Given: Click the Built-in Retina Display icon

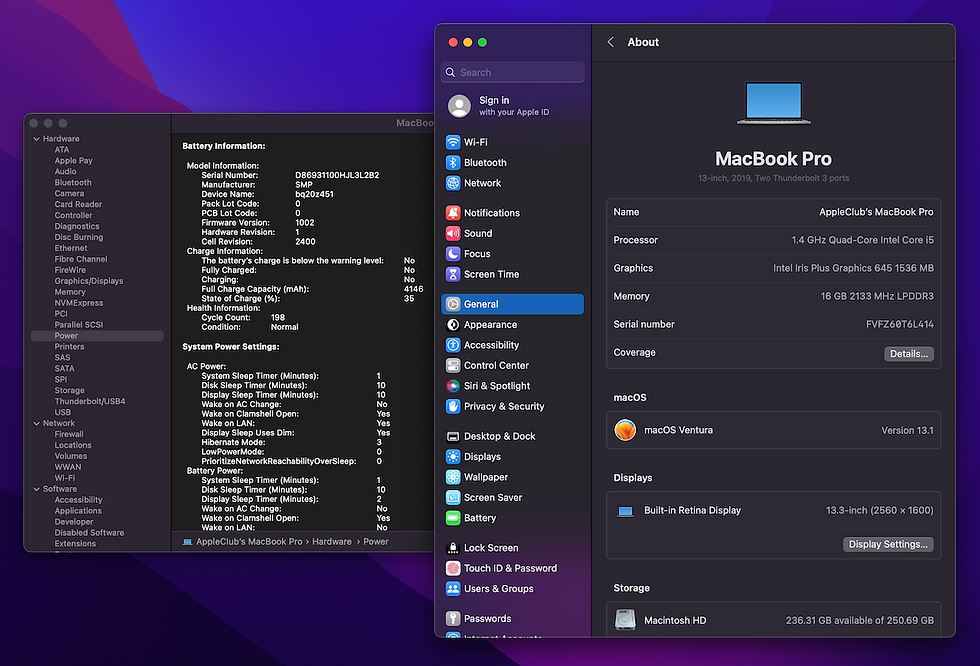Looking at the screenshot, I should (x=625, y=511).
